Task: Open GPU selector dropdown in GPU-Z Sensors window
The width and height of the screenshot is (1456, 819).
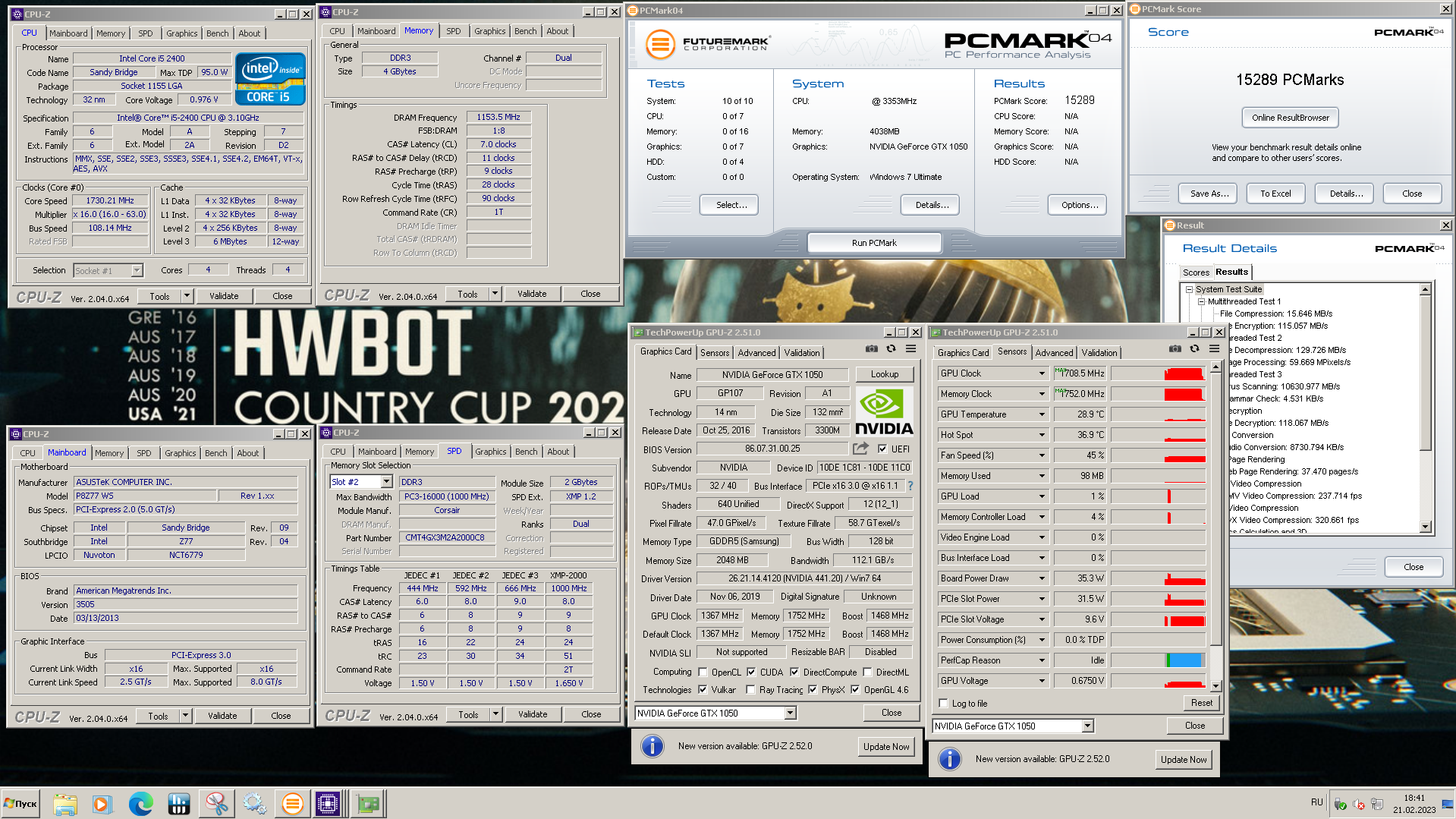Action: (x=1087, y=726)
